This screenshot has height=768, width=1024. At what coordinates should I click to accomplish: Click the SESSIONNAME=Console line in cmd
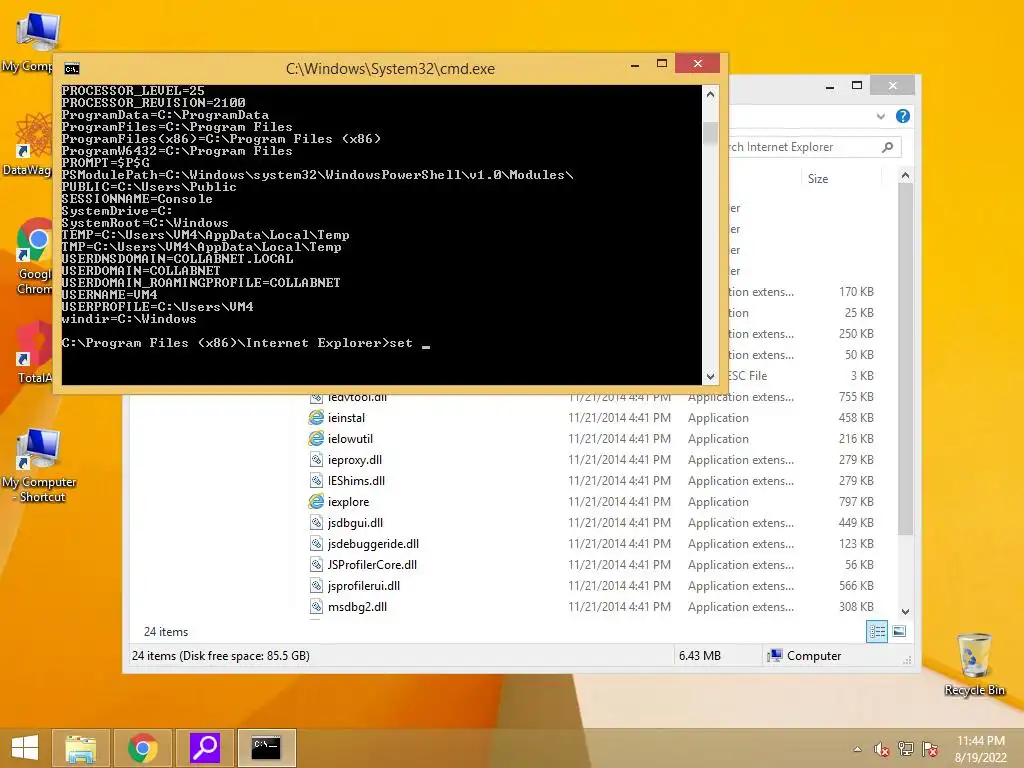pos(137,199)
